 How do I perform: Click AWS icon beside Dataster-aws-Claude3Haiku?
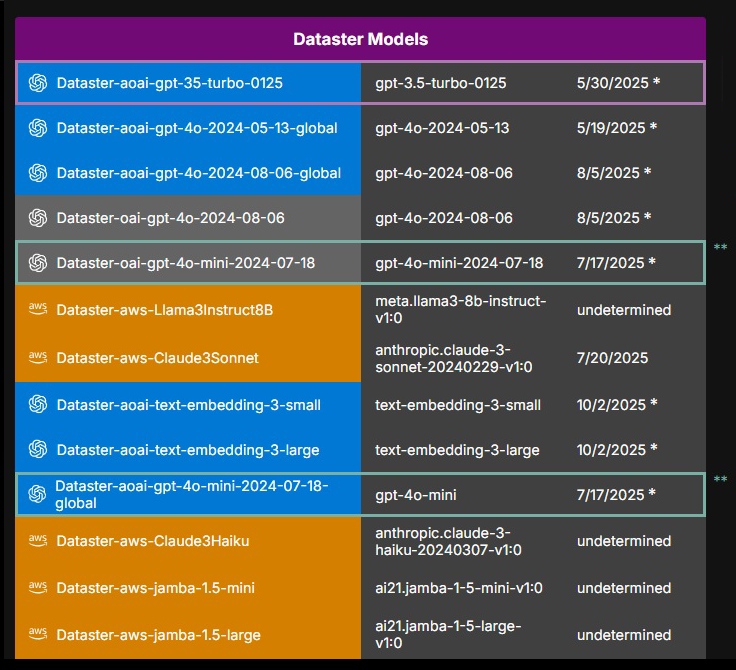point(38,540)
